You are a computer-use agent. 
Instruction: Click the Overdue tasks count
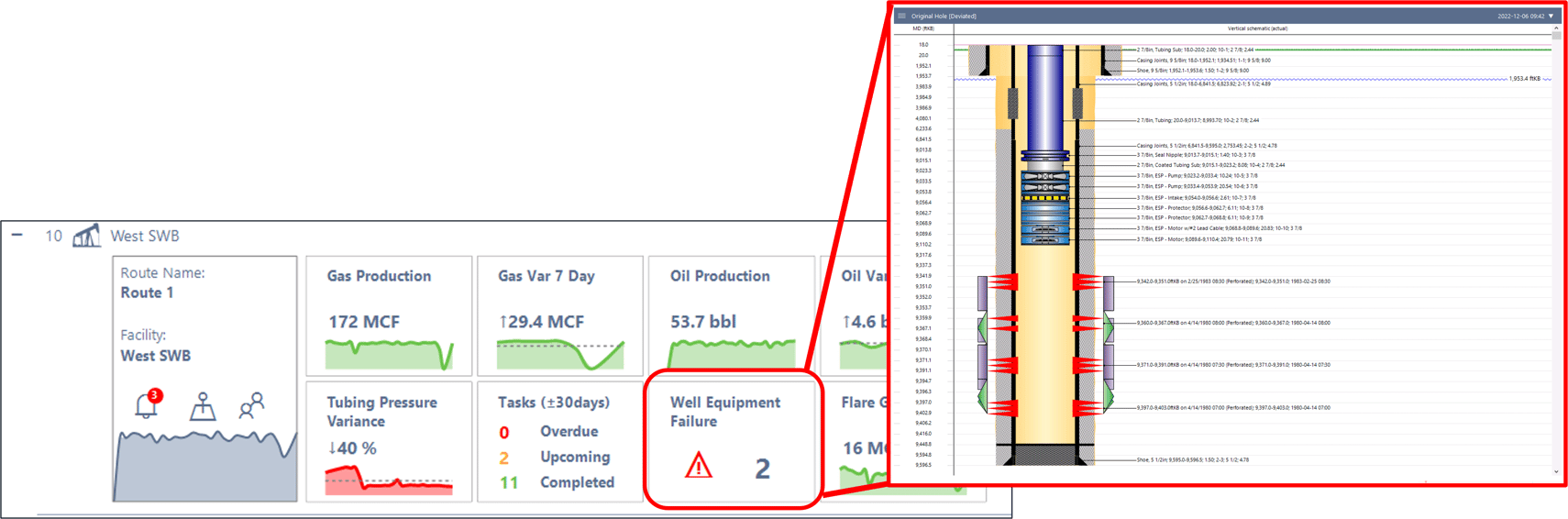pyautogui.click(x=504, y=432)
